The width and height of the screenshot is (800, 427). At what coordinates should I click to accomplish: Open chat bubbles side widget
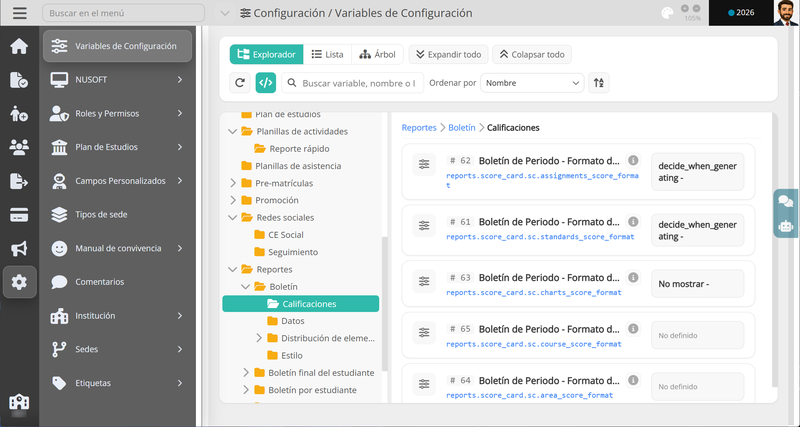click(x=786, y=201)
